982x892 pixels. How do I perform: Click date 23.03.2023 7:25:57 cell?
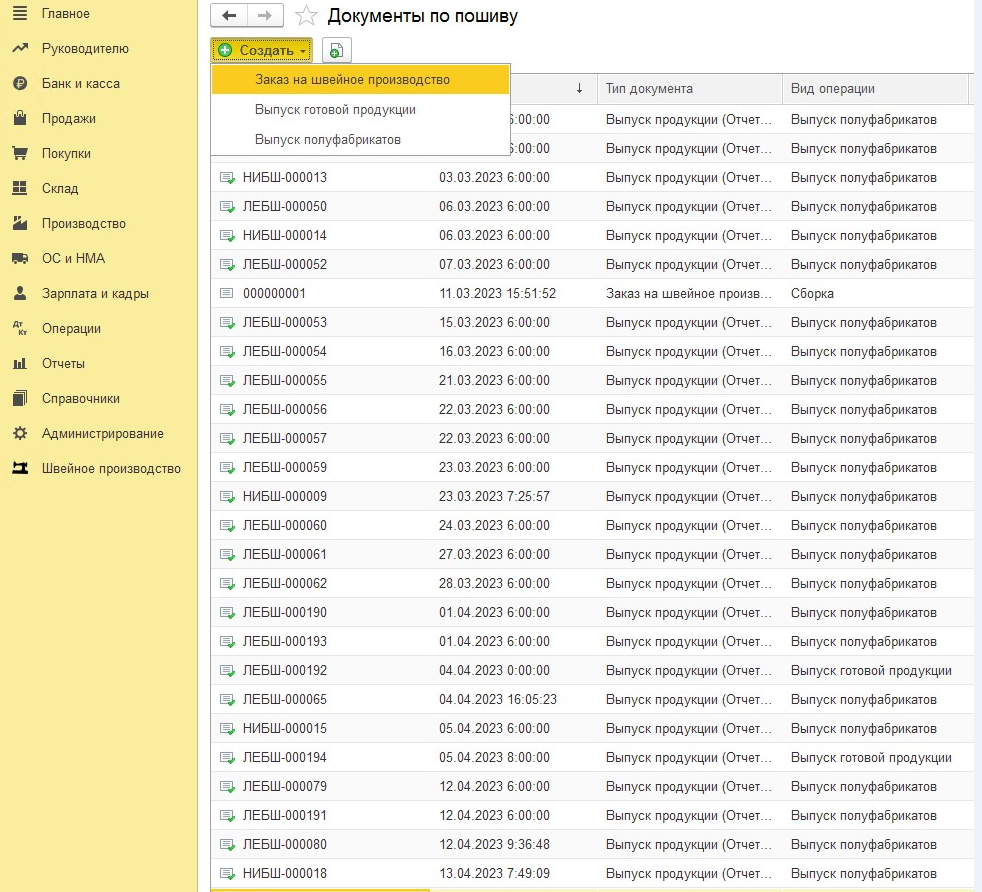pos(495,496)
